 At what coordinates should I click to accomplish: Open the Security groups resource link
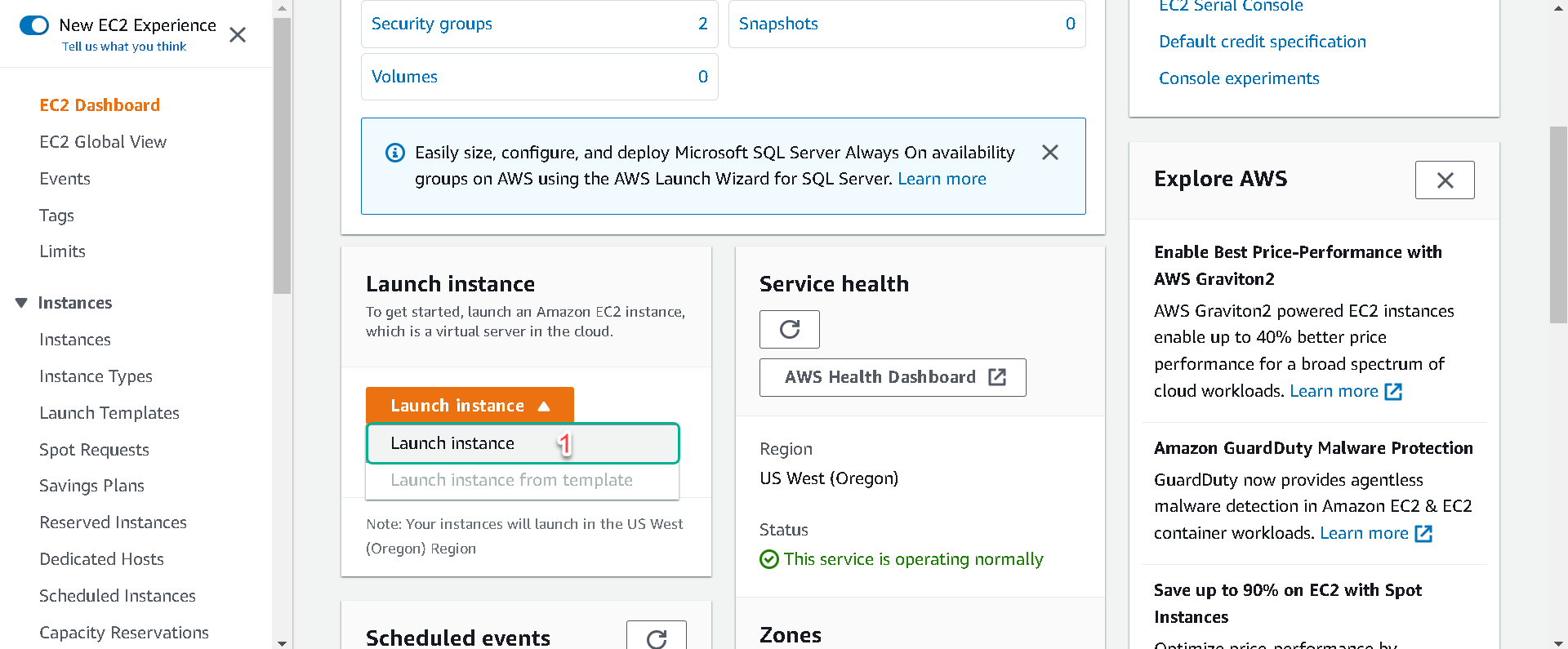[431, 24]
